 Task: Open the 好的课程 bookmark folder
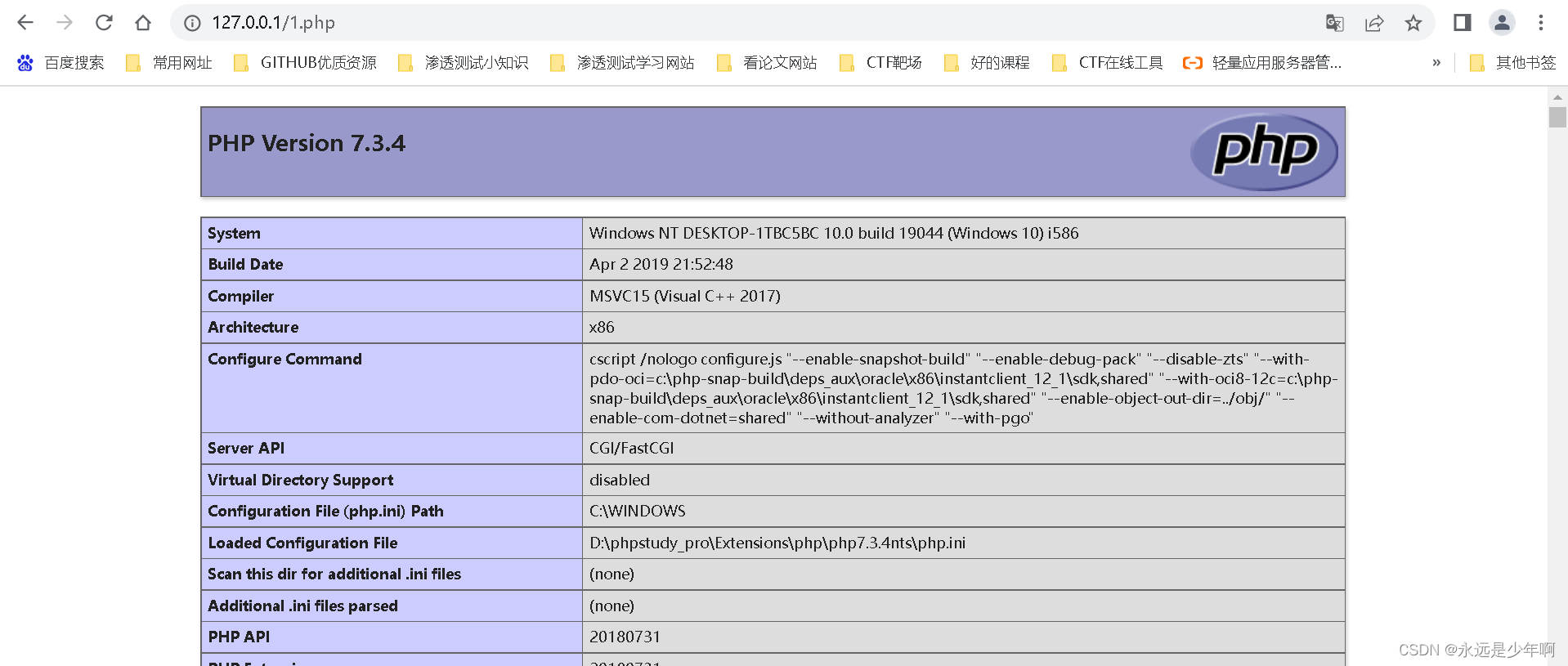(x=986, y=63)
